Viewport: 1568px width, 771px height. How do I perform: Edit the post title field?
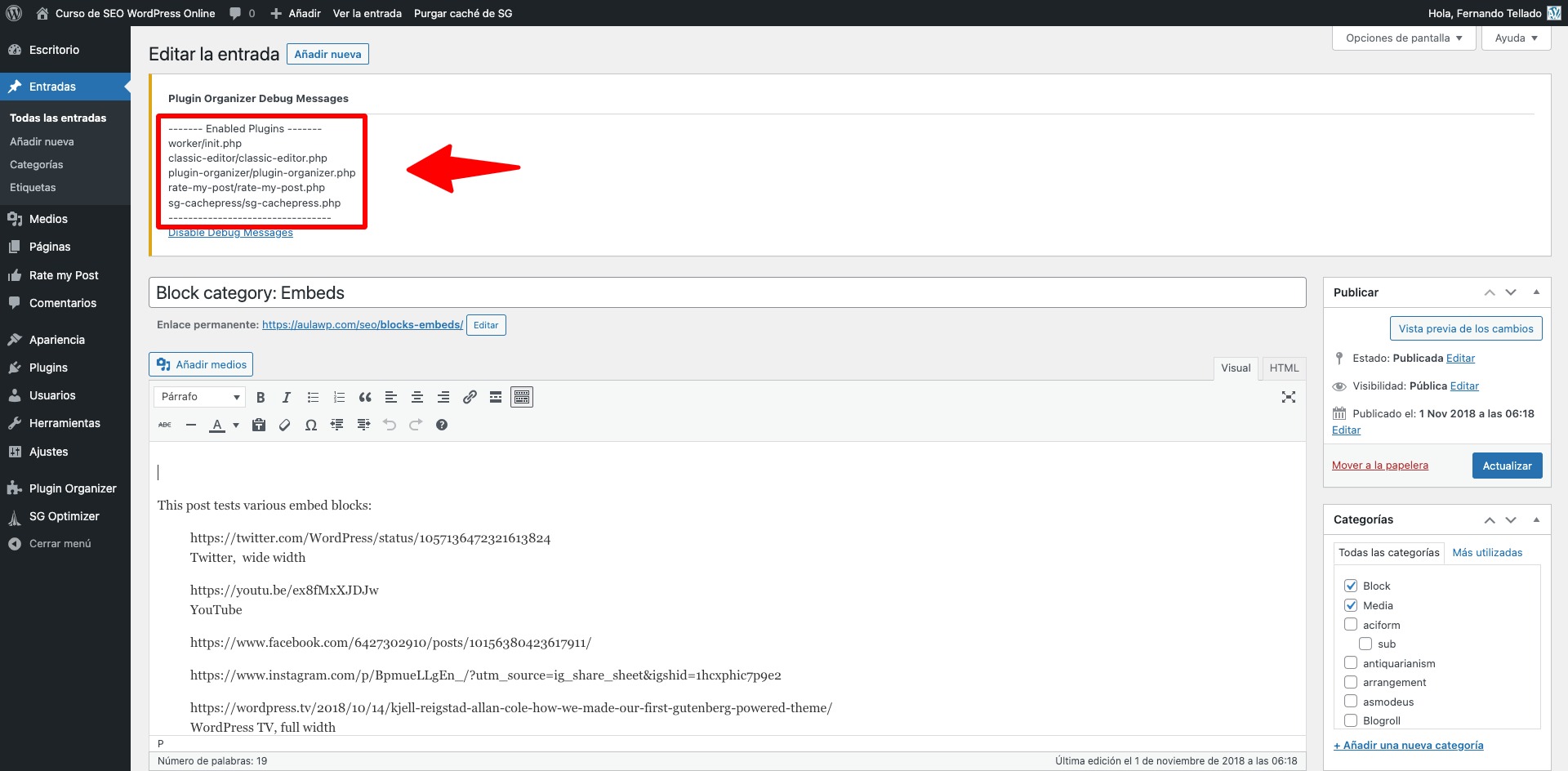(727, 292)
